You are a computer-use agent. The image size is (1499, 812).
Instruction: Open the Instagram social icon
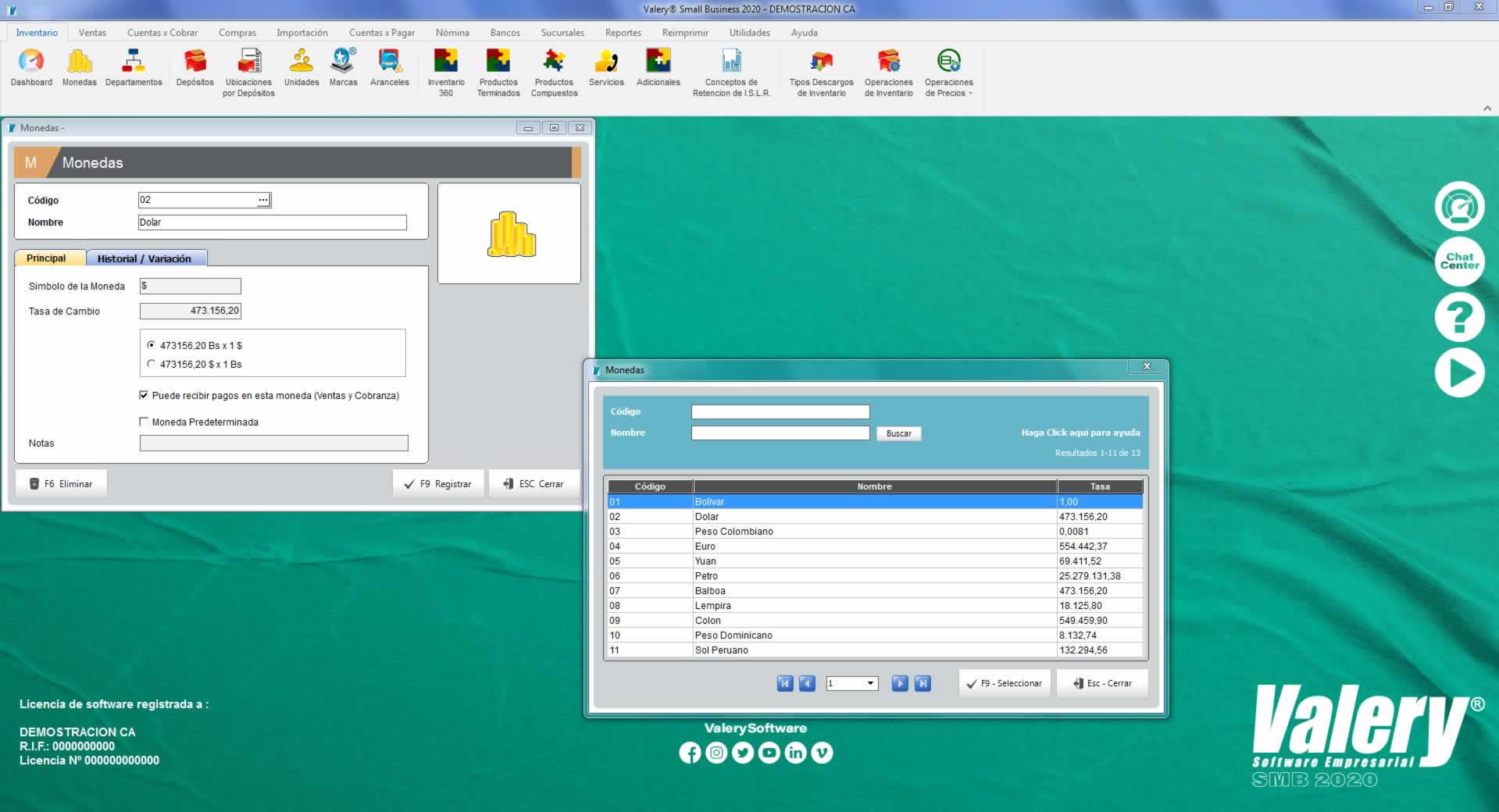point(716,753)
